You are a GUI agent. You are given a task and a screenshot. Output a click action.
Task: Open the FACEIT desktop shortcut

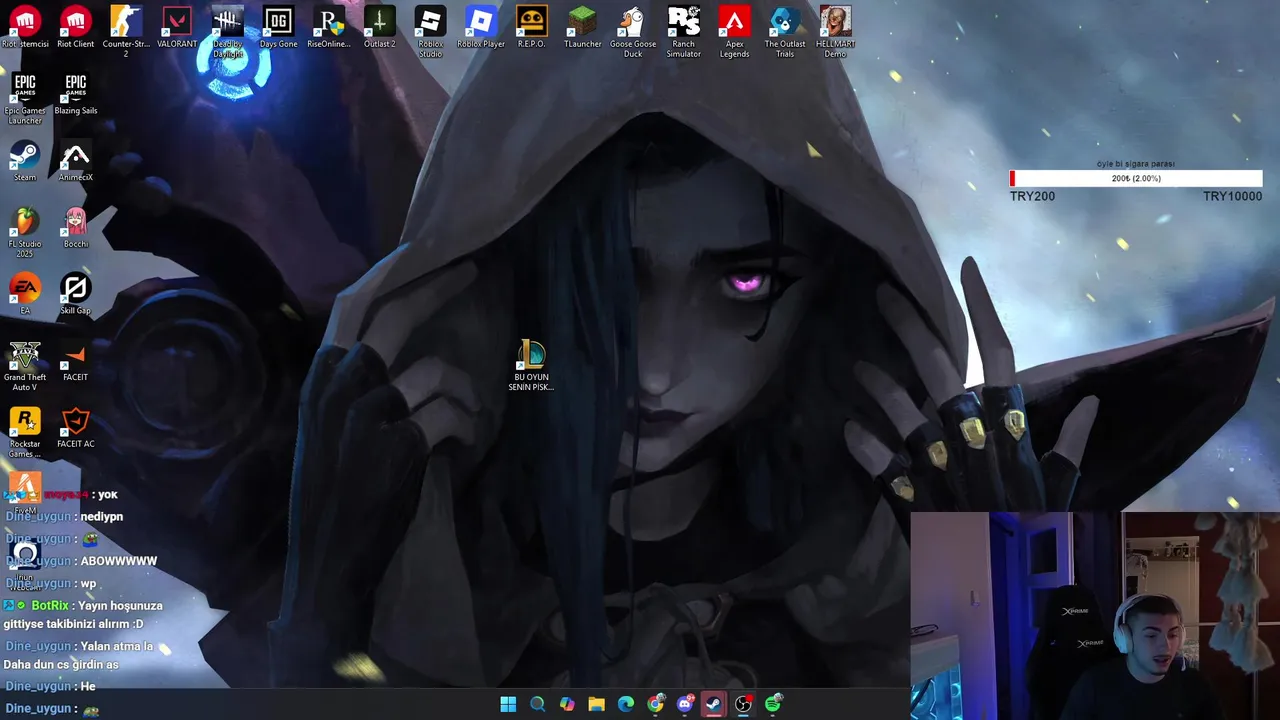pos(75,361)
